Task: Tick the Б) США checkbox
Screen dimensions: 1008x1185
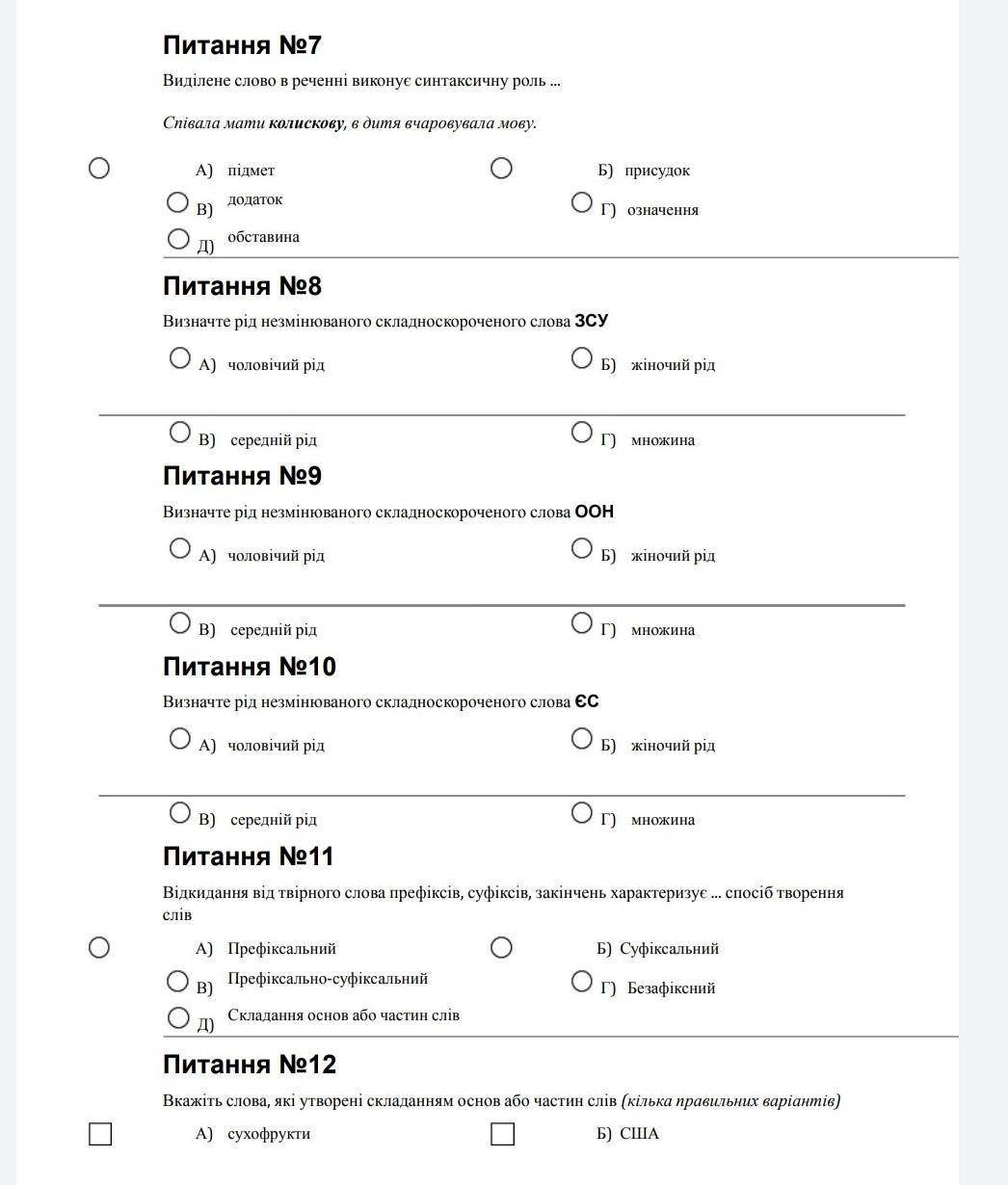Action: pyautogui.click(x=502, y=1135)
